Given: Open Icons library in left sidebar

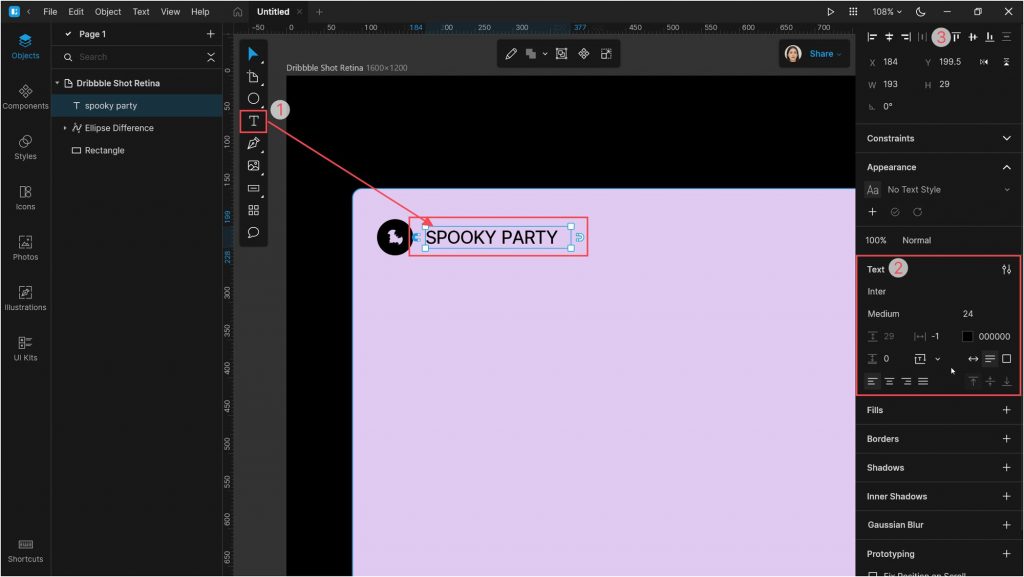Looking at the screenshot, I should 25,197.
